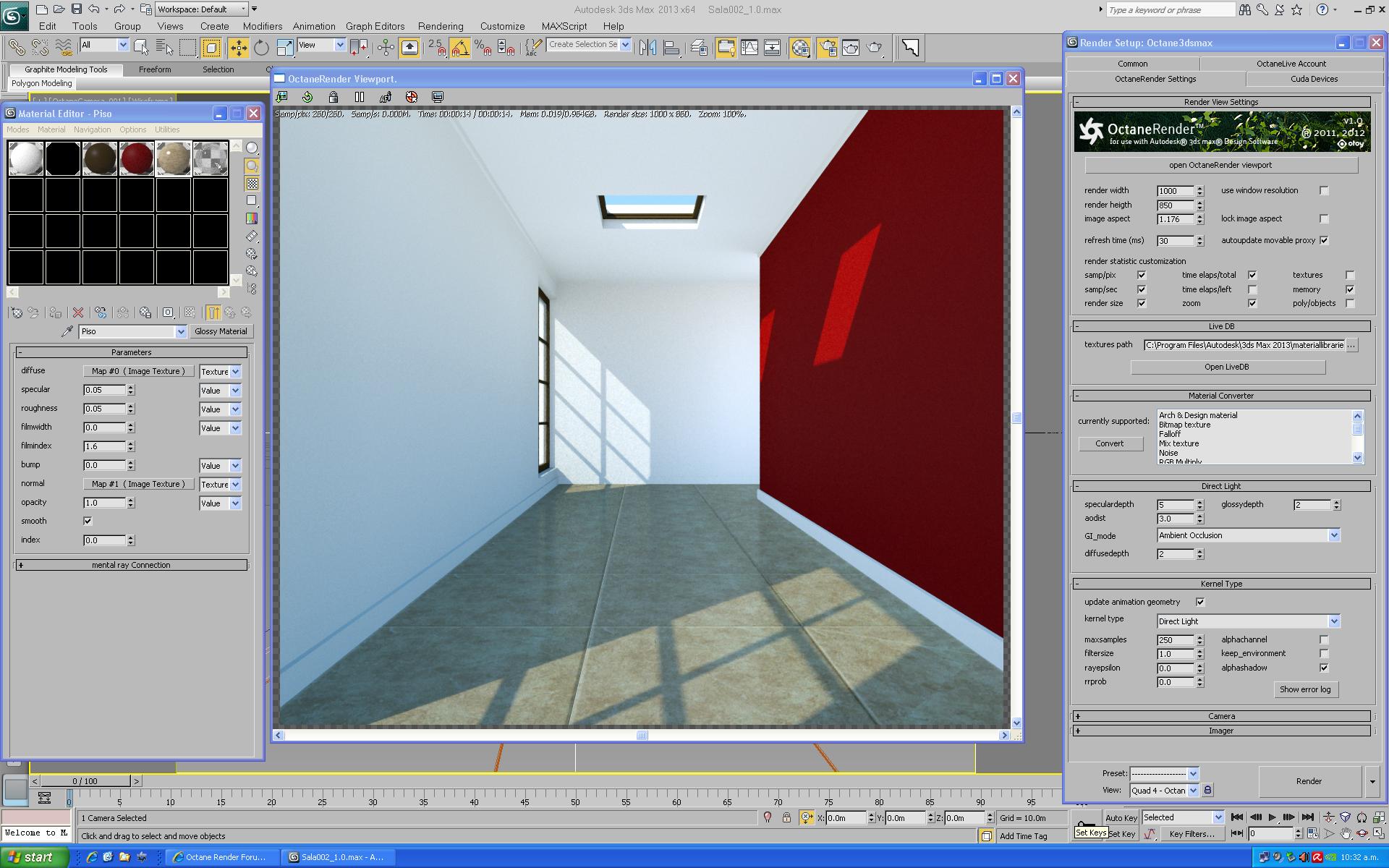Click the red delete material icon
The width and height of the screenshot is (1389, 868).
click(x=78, y=312)
